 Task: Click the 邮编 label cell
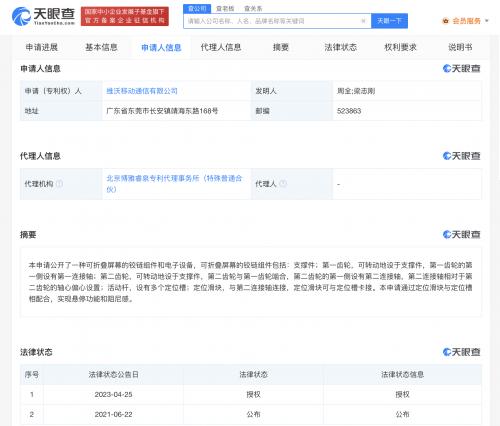[x=292, y=111]
